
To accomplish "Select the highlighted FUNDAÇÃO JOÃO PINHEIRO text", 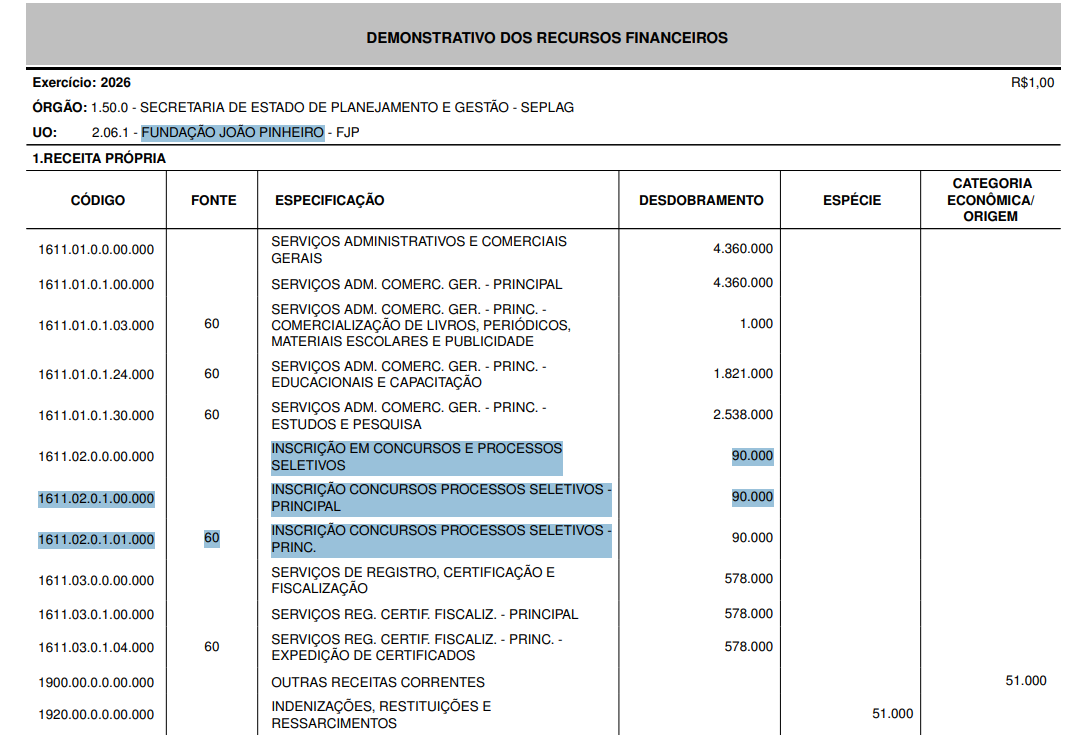I will (x=232, y=133).
